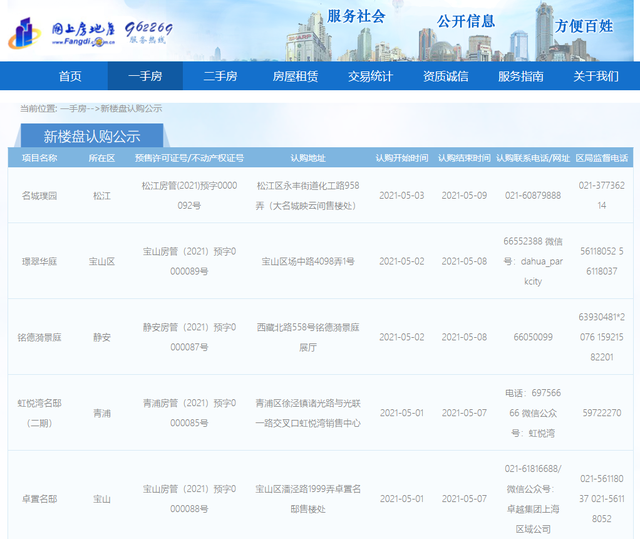Click permit number ending 000085号
The width and height of the screenshot is (640, 539).
189,413
